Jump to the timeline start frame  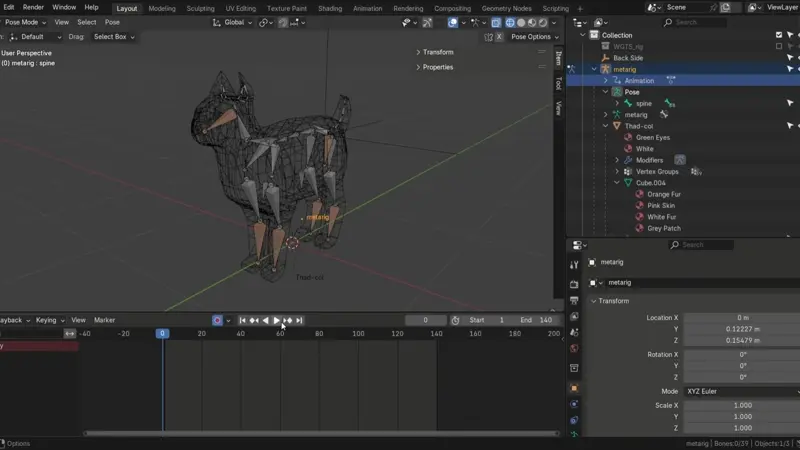pyautogui.click(x=243, y=320)
